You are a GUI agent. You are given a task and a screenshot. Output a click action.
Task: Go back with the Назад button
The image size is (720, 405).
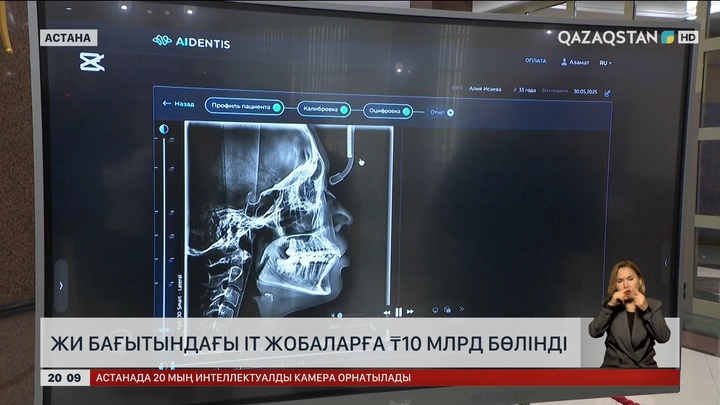tap(179, 103)
